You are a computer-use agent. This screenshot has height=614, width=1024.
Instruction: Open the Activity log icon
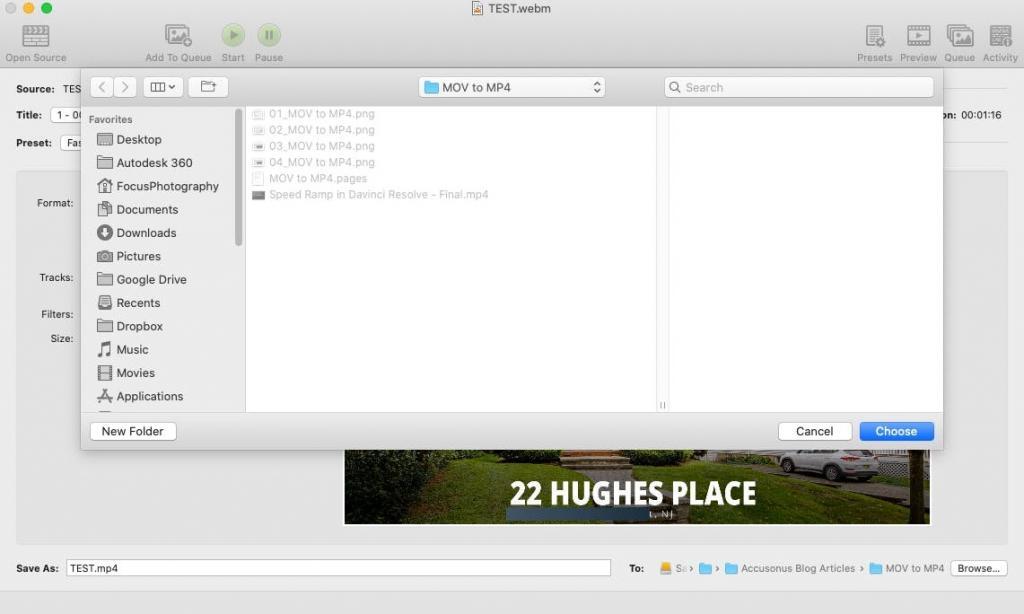1000,36
